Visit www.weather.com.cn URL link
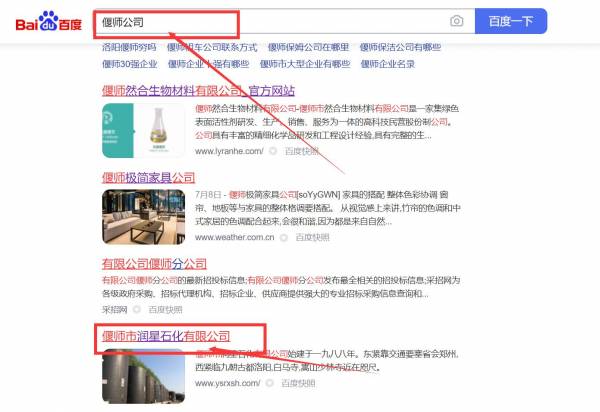 pyautogui.click(x=234, y=238)
